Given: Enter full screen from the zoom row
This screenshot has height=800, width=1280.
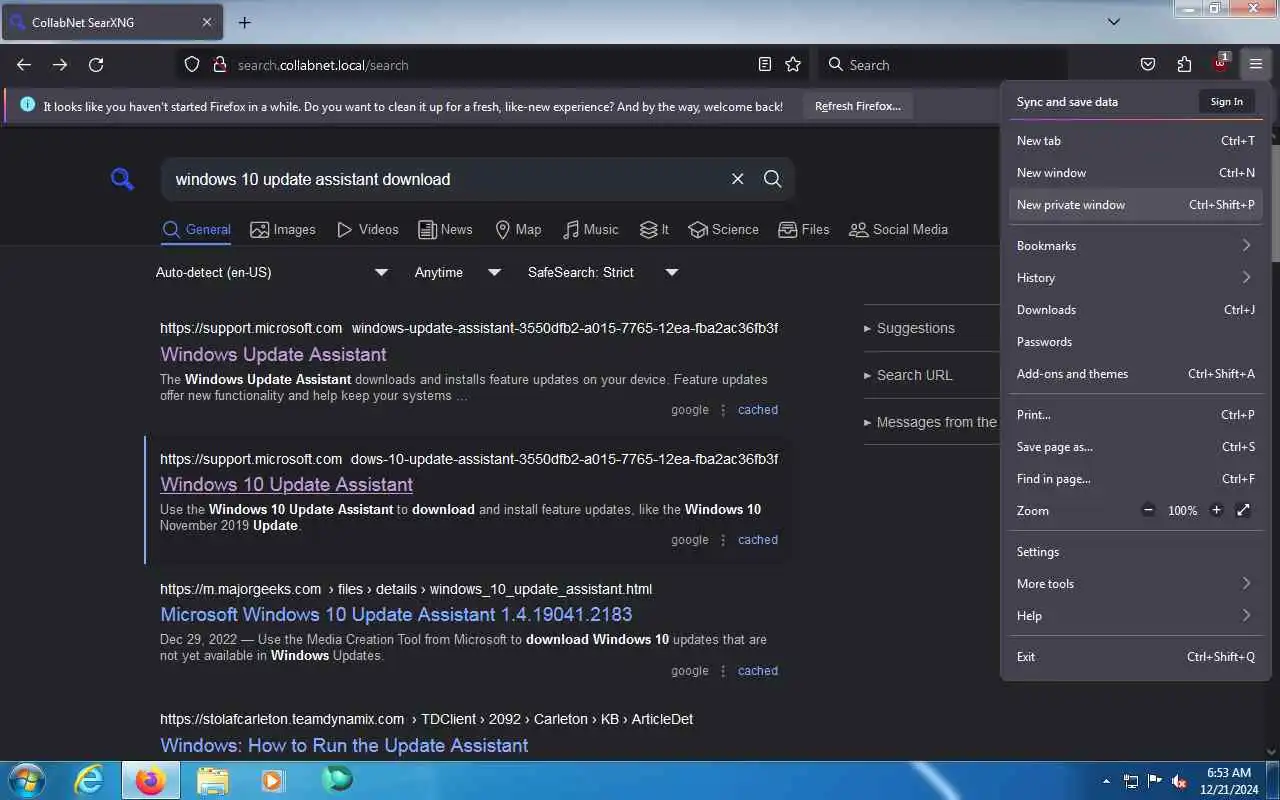Looking at the screenshot, I should [x=1243, y=510].
